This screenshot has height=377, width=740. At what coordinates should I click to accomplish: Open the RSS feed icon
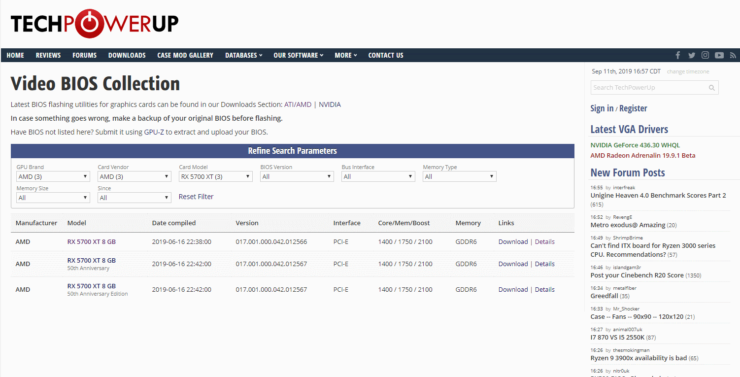[x=733, y=55]
